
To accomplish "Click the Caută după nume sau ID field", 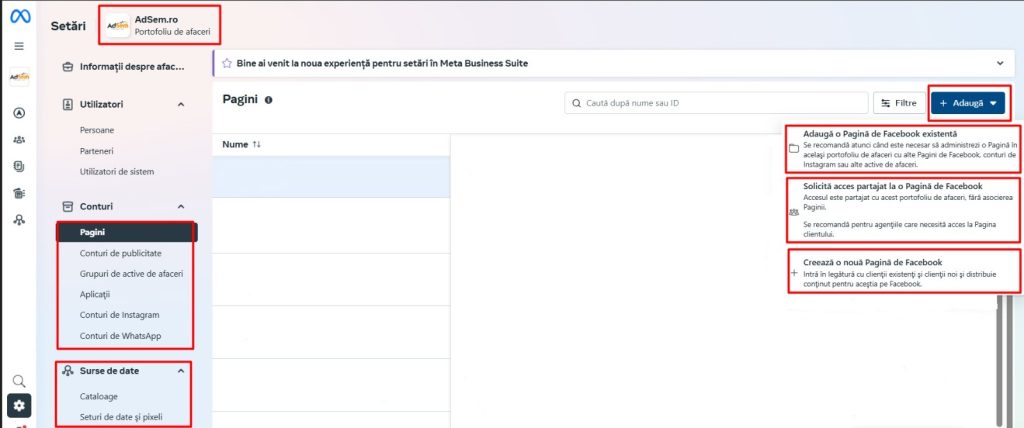I will click(x=716, y=103).
